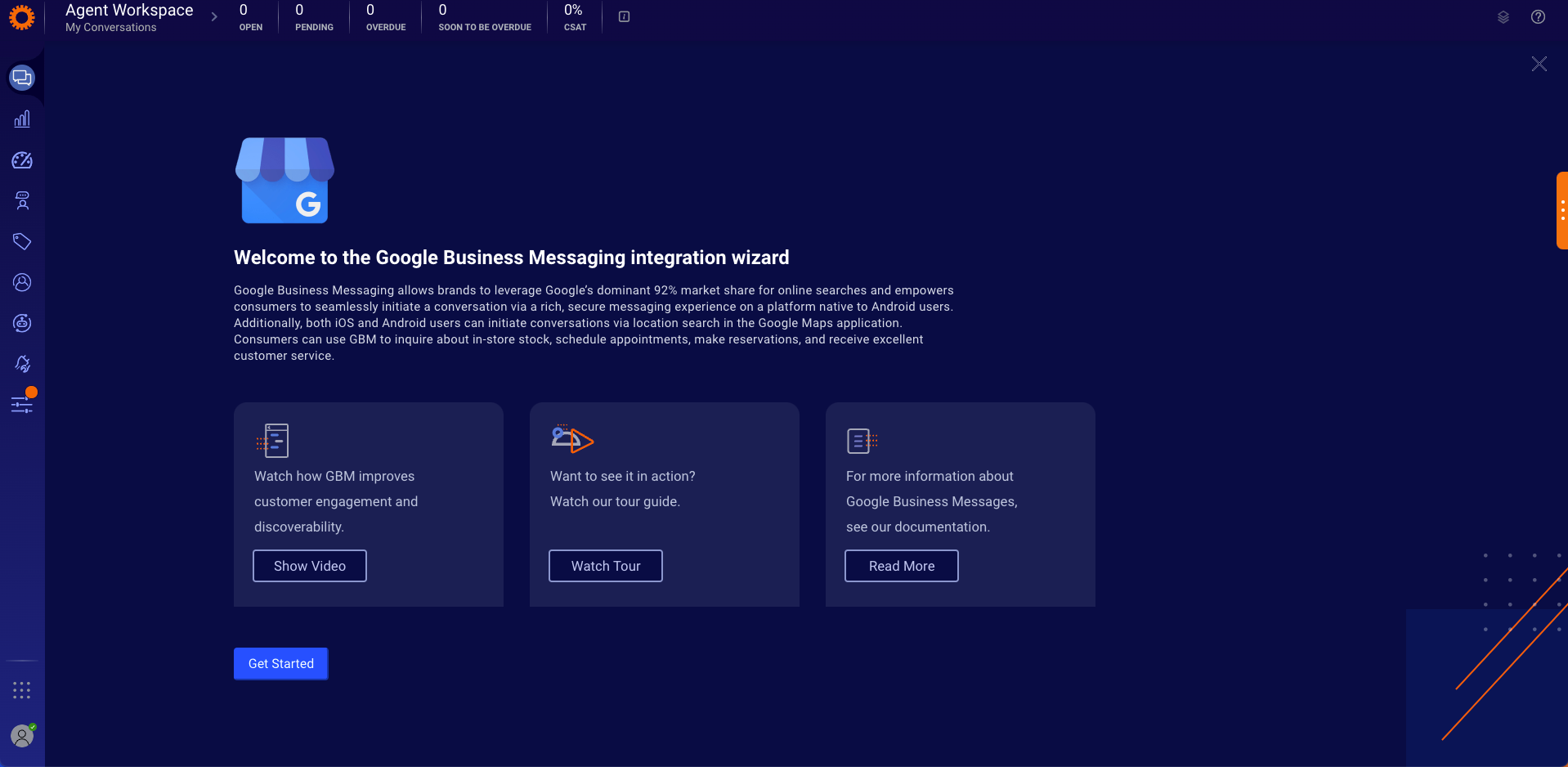Open the visitor profile circle icon
The width and height of the screenshot is (1568, 767).
coord(22,282)
